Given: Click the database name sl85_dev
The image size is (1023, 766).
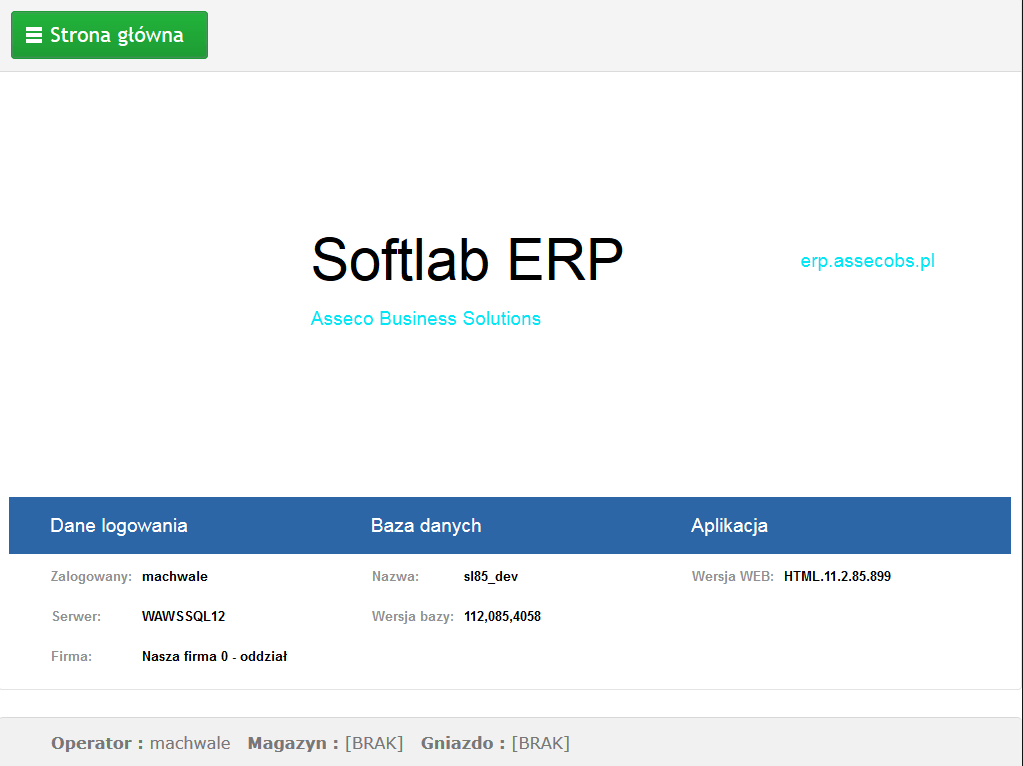Looking at the screenshot, I should 491,577.
